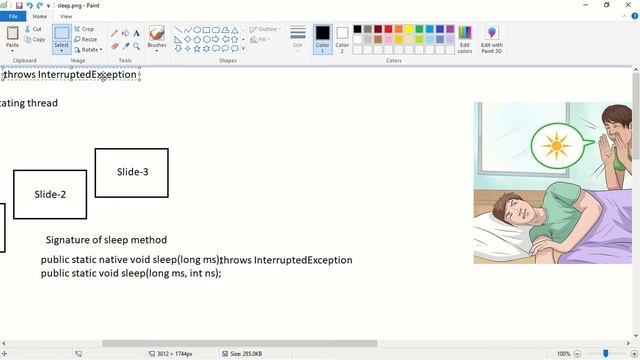Open Customize Quick Access Toolbar dropdown

(x=49, y=6)
